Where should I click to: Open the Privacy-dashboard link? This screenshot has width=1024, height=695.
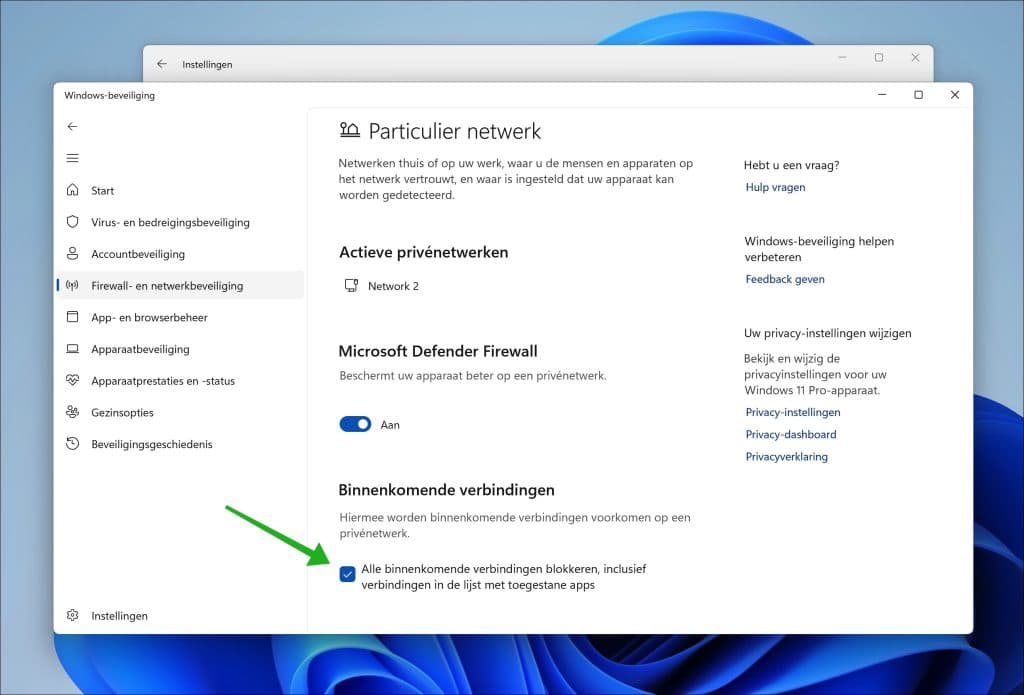pos(790,434)
